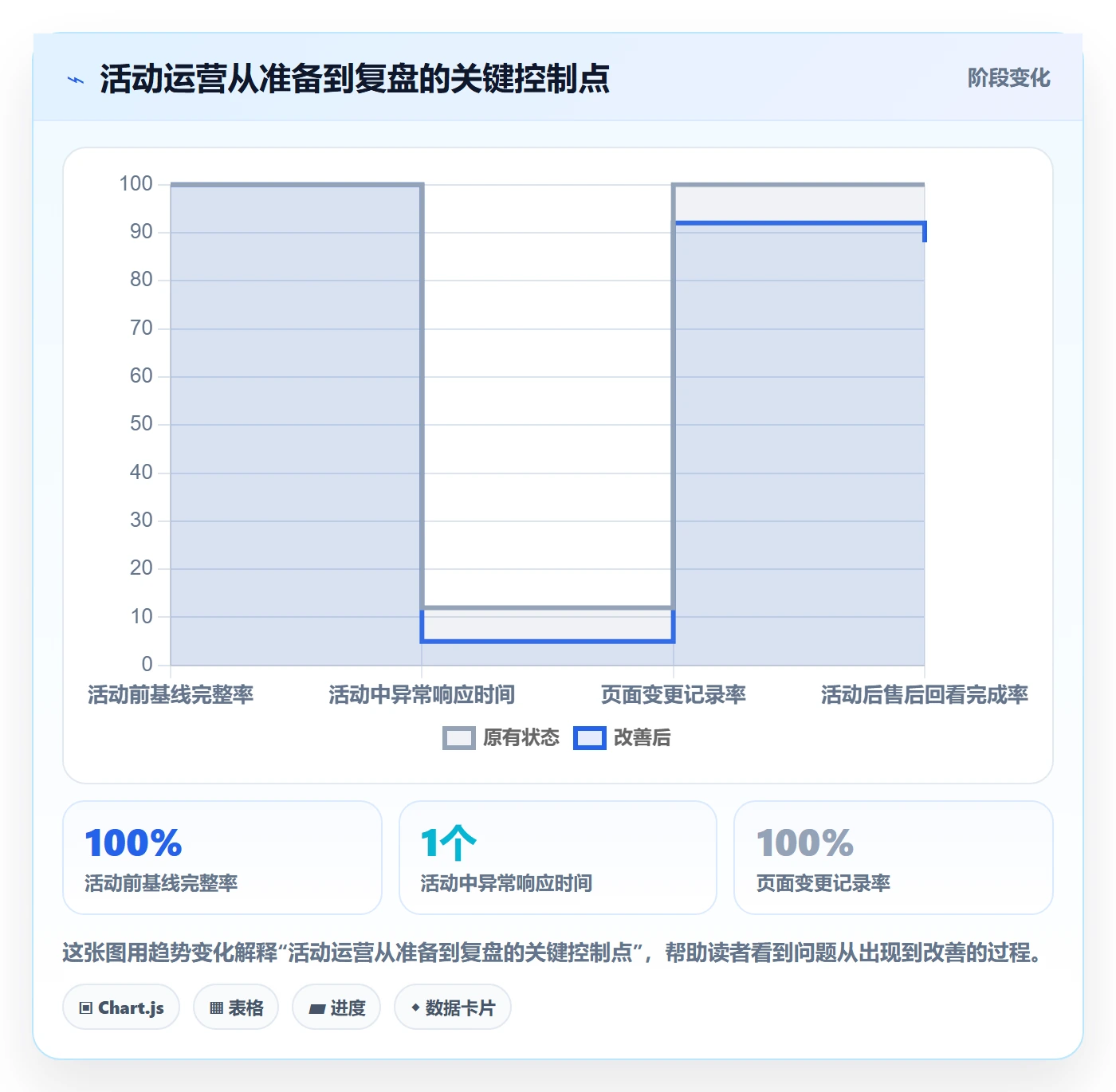This screenshot has width=1116, height=1092.
Task: Open the 1个 活动中异常响应时间 stat card
Action: click(x=558, y=858)
